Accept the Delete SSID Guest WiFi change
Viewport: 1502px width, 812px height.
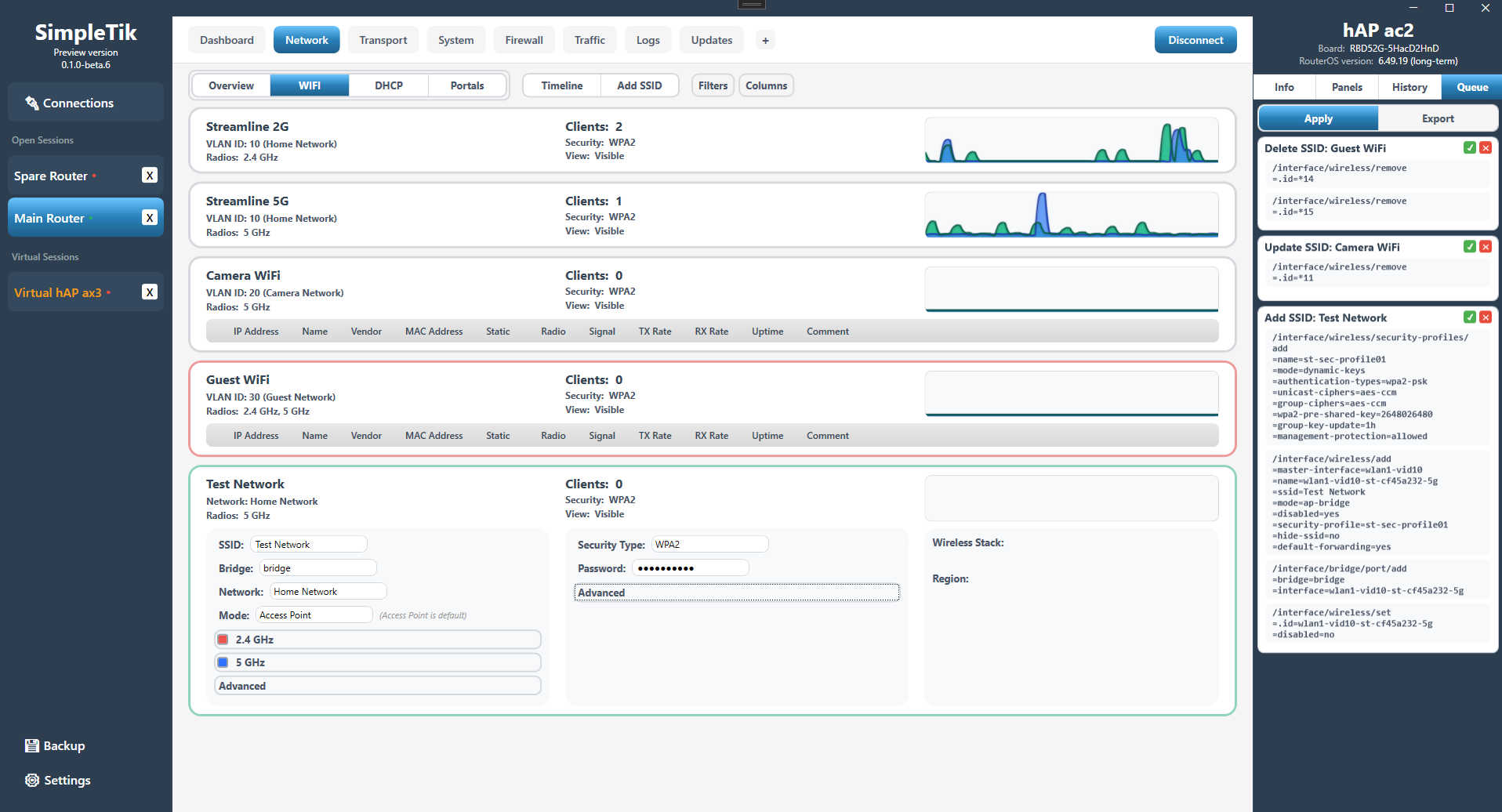(x=1470, y=148)
